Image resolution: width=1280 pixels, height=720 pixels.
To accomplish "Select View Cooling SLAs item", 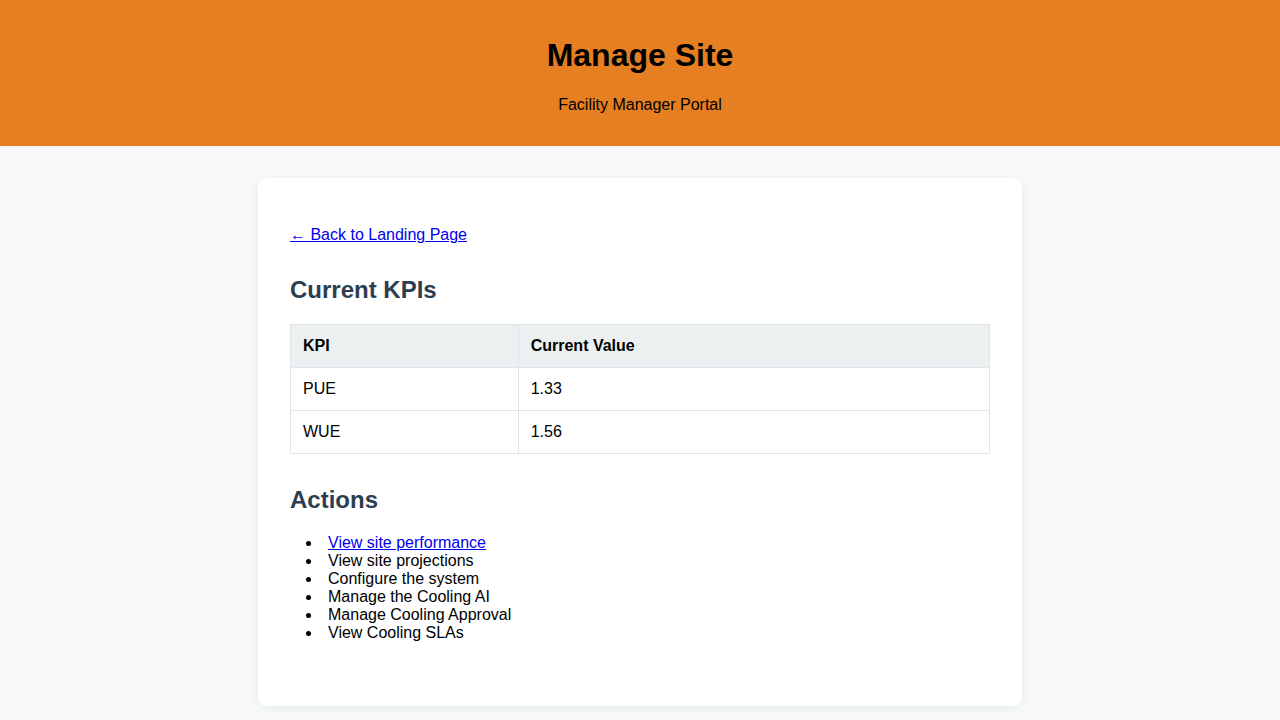I will pyautogui.click(x=396, y=632).
